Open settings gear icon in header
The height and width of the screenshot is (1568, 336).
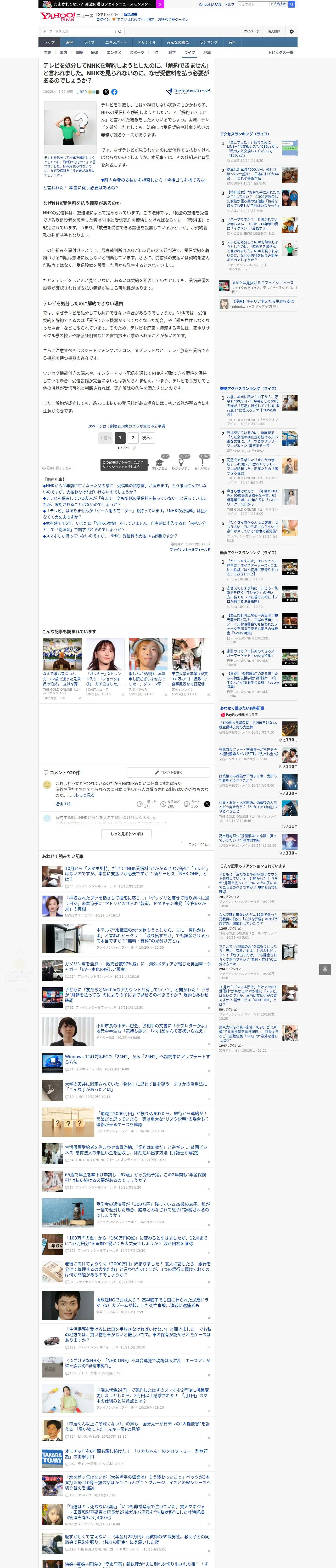(291, 31)
